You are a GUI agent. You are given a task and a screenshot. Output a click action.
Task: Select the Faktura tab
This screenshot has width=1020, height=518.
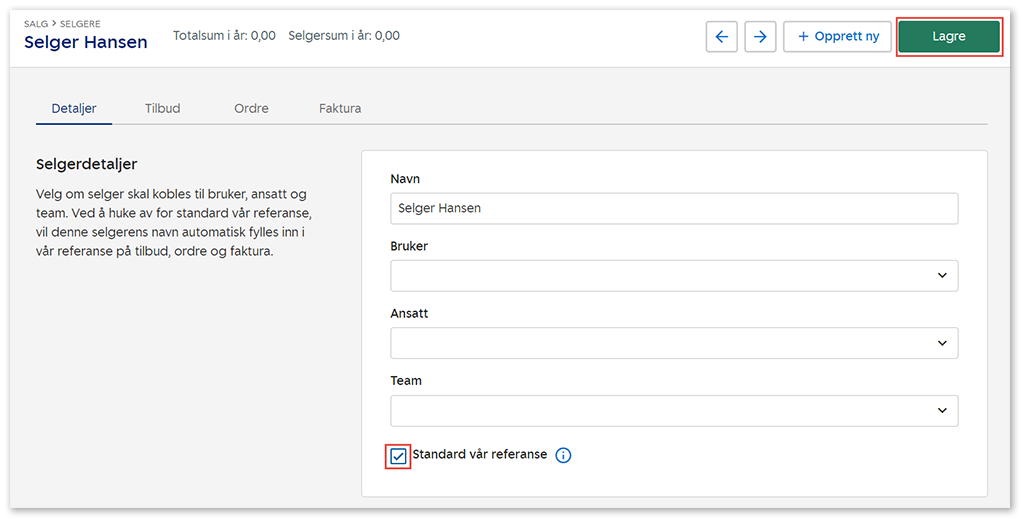340,108
